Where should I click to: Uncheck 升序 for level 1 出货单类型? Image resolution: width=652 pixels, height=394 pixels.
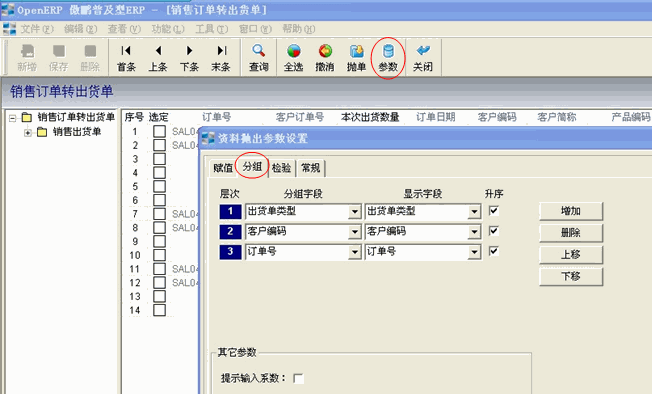click(x=494, y=211)
